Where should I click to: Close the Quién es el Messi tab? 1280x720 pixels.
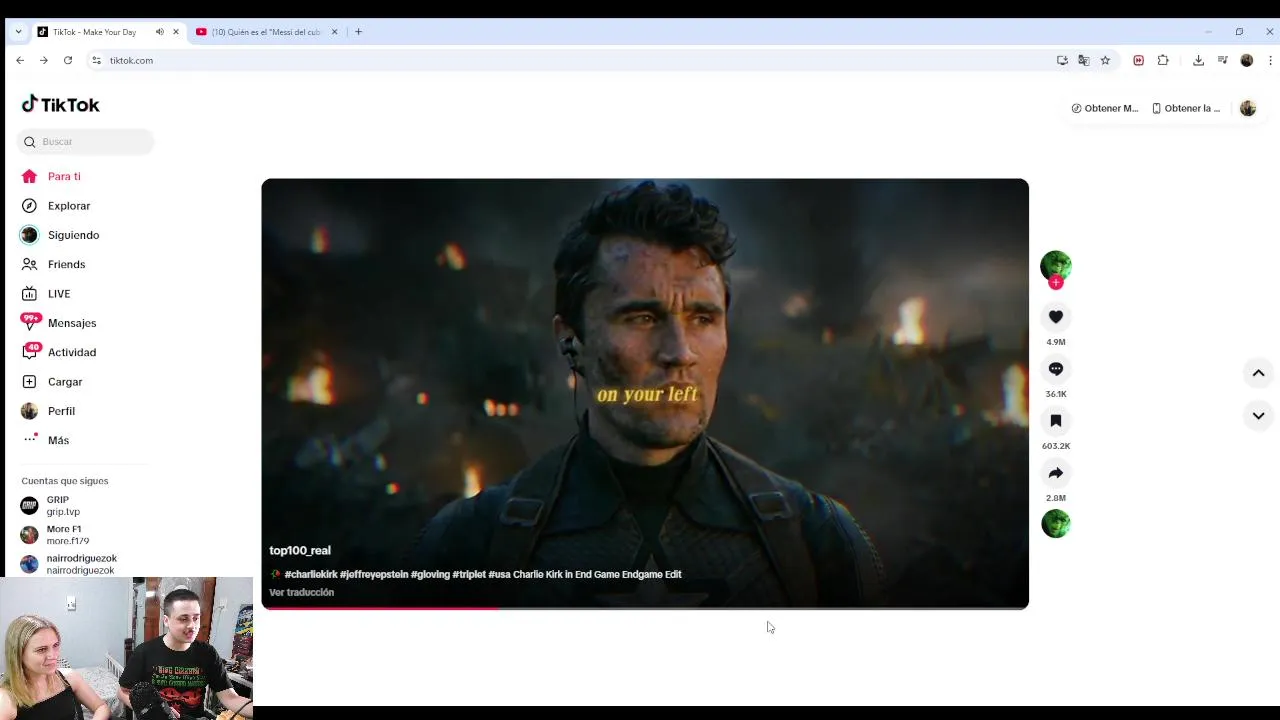coord(334,32)
